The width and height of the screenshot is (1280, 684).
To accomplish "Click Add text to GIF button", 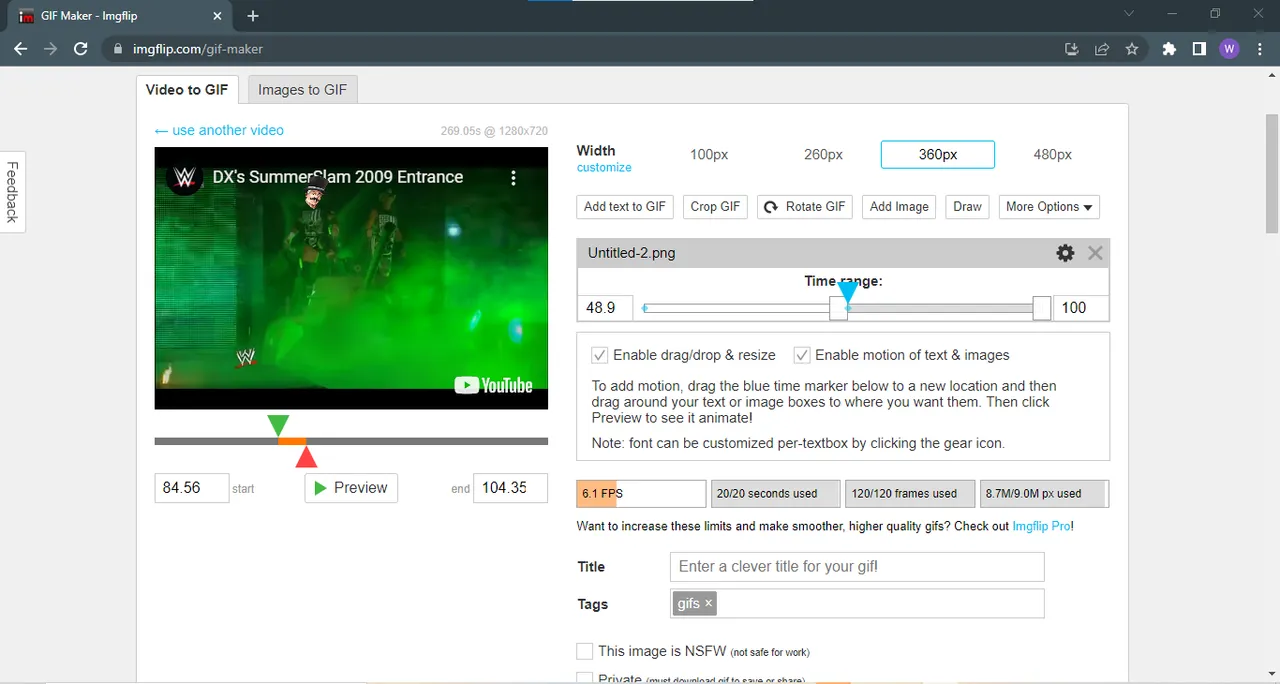I will coord(625,207).
